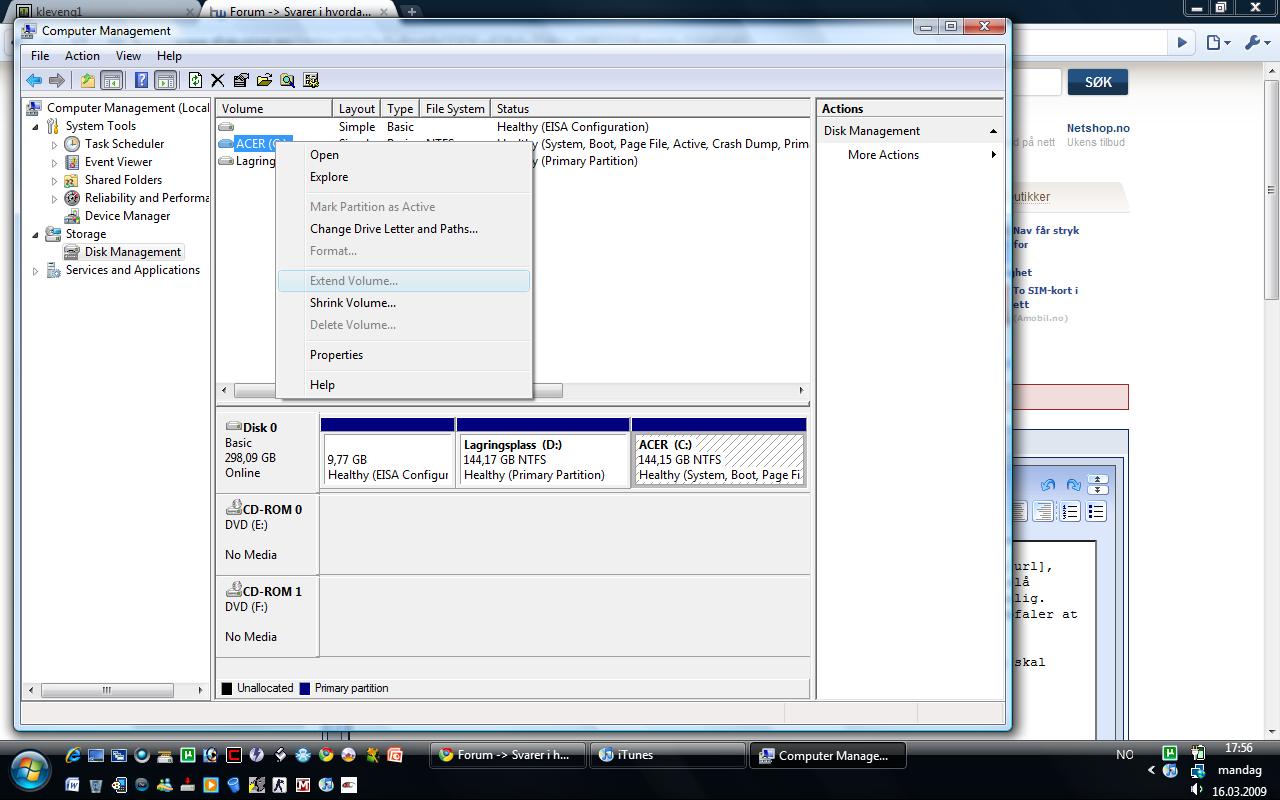Switch to iTunes in the taskbar

tap(666, 755)
